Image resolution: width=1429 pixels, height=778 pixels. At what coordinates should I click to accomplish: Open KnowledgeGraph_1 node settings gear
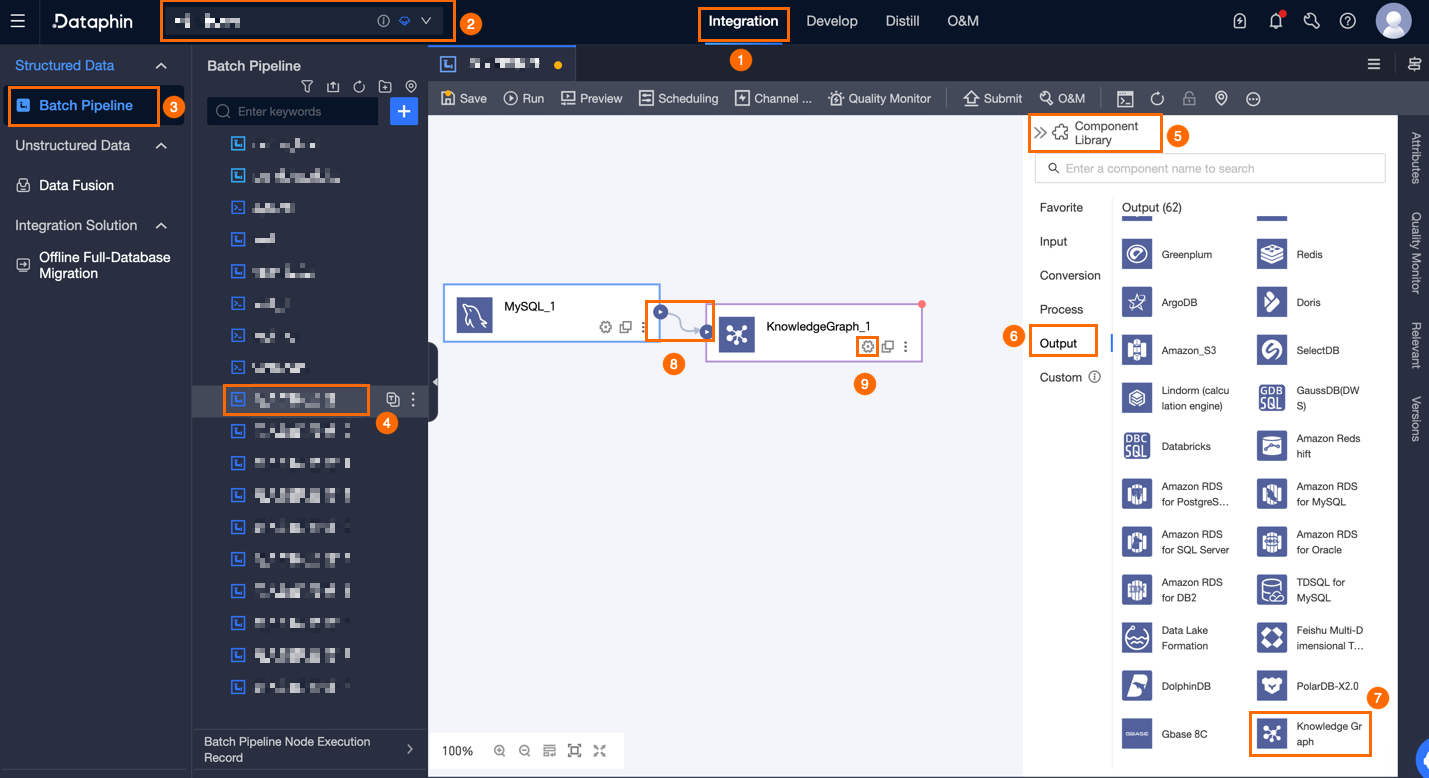pos(867,346)
